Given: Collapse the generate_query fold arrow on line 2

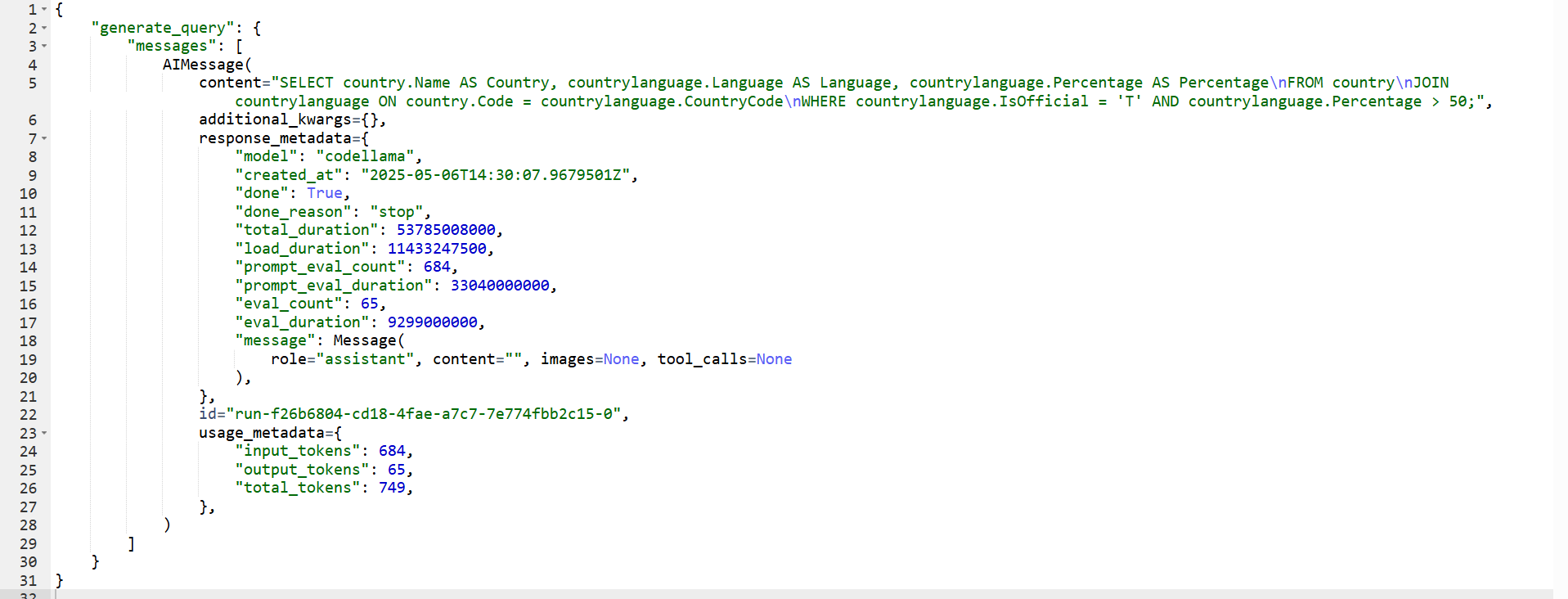Looking at the screenshot, I should [44, 29].
